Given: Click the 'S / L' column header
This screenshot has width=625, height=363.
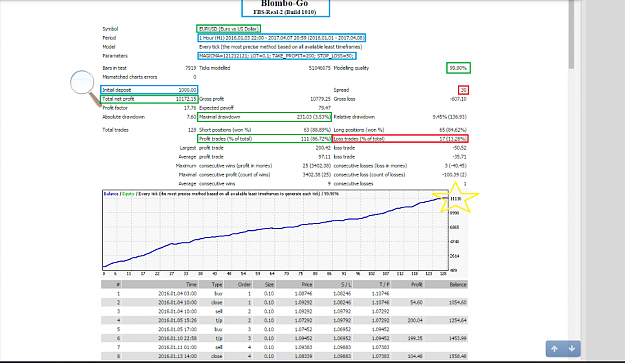Looking at the screenshot, I should click(x=346, y=285).
